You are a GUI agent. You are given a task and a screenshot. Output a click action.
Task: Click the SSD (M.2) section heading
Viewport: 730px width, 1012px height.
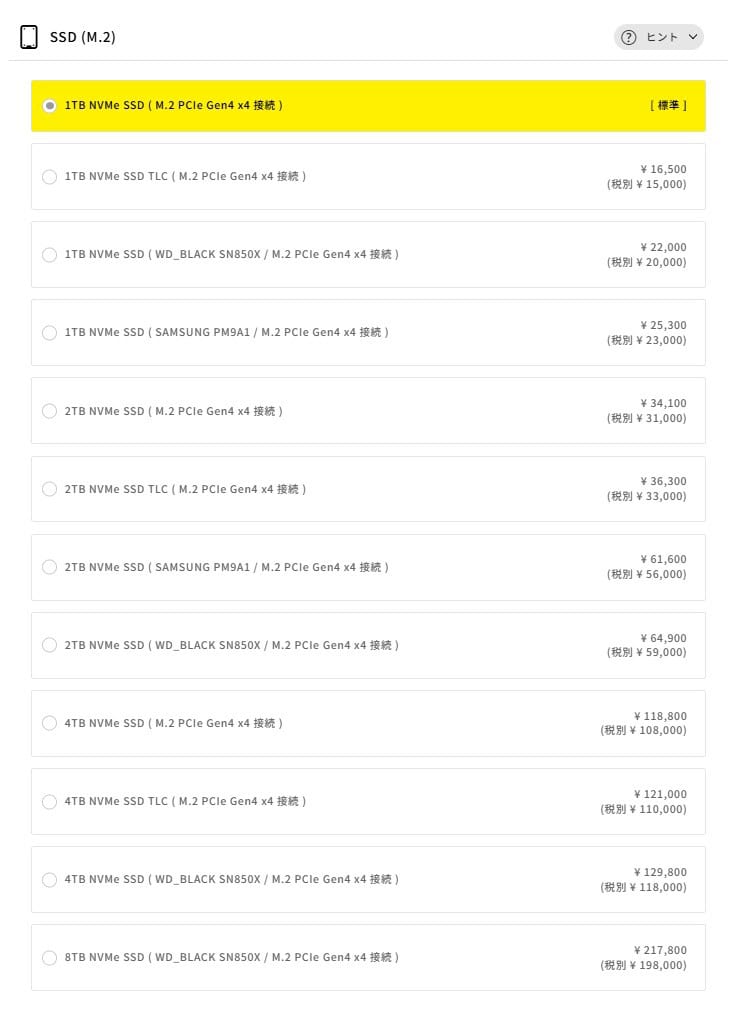tap(83, 38)
